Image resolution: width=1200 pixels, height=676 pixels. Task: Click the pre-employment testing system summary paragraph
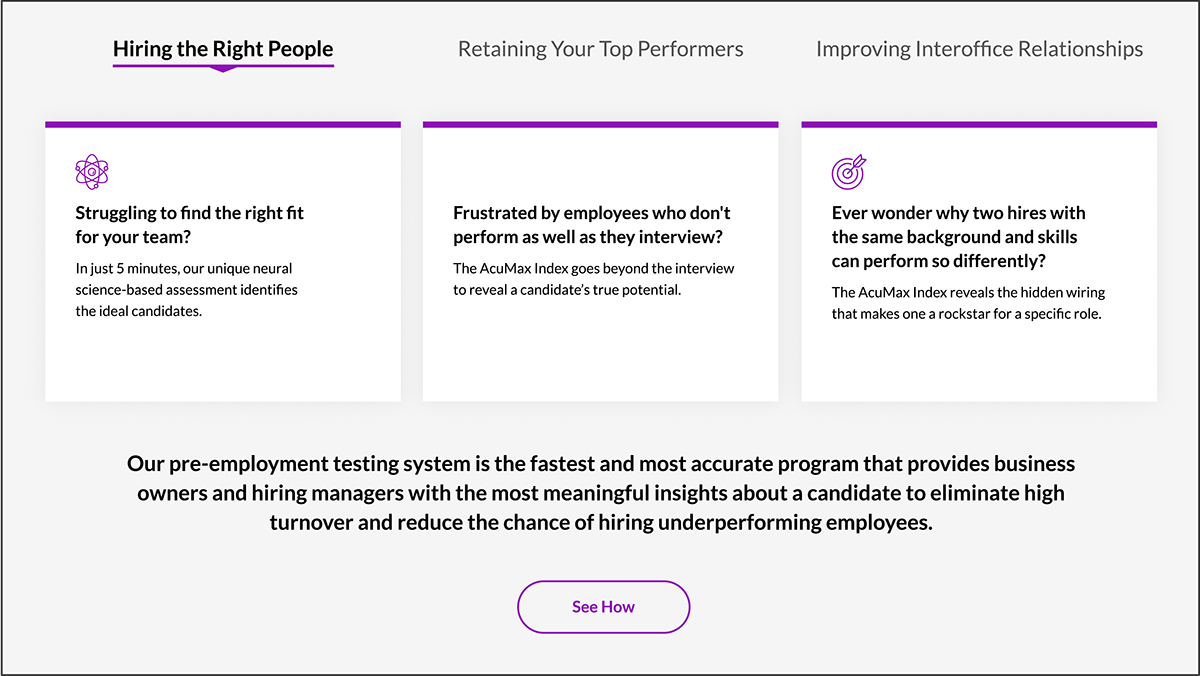tap(601, 493)
